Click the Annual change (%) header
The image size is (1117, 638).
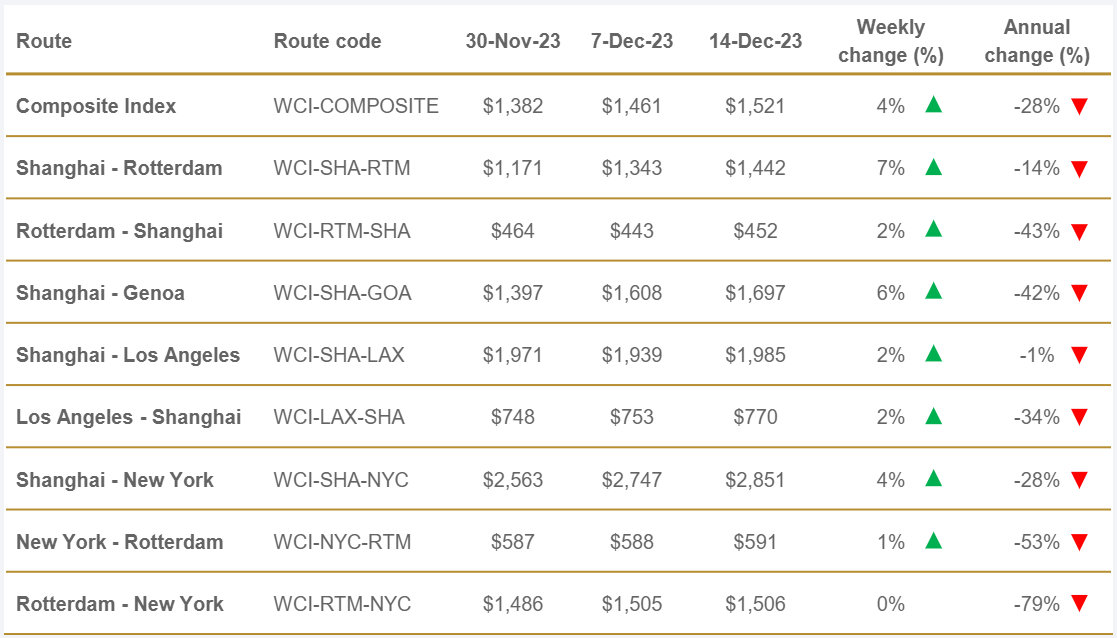pyautogui.click(x=1037, y=41)
